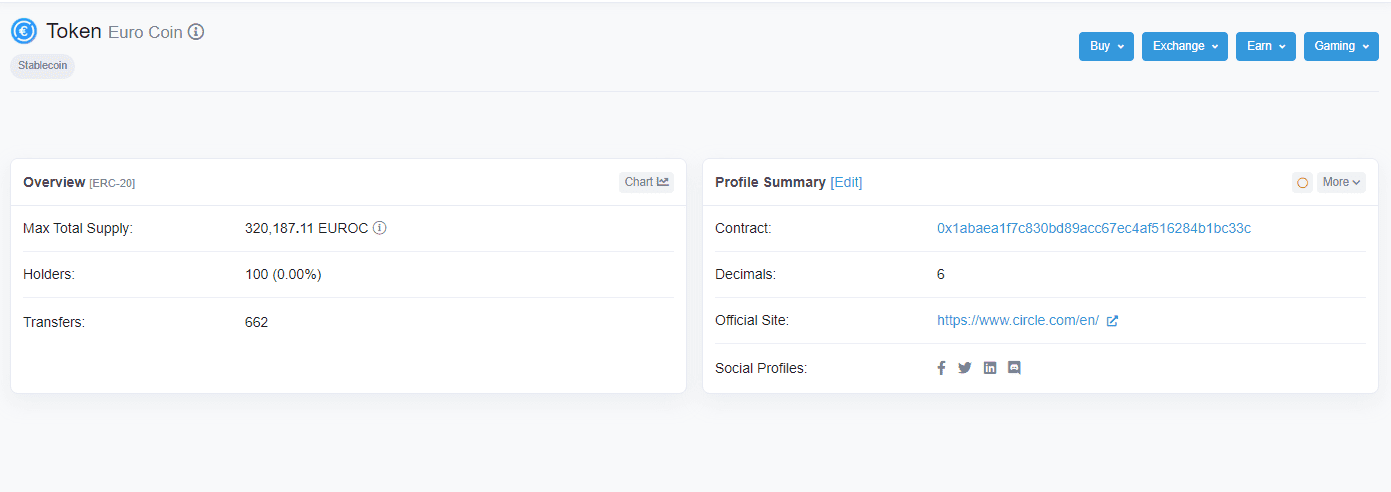
Task: Click the Max Total Supply label
Action: pos(78,228)
